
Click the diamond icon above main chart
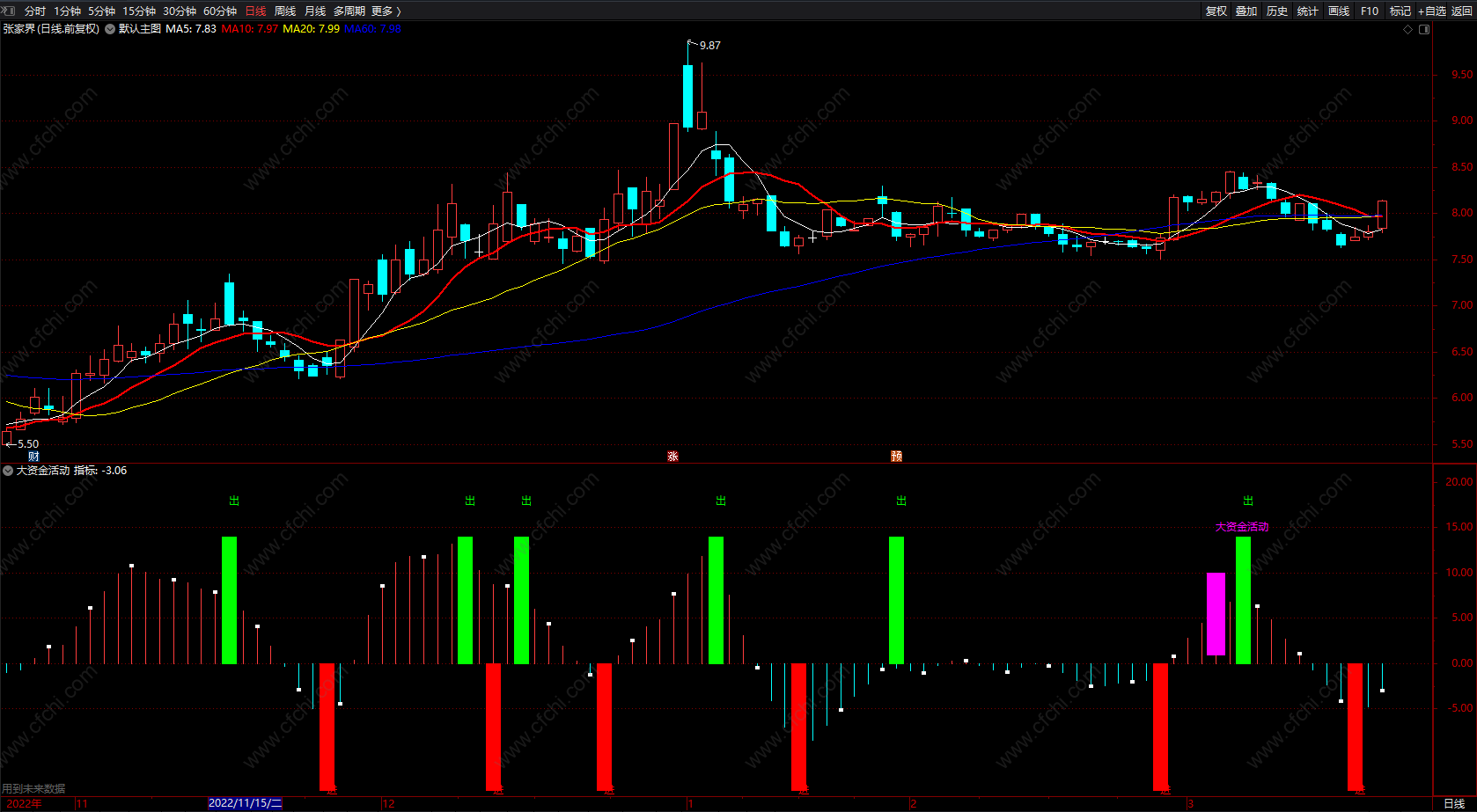1407,30
